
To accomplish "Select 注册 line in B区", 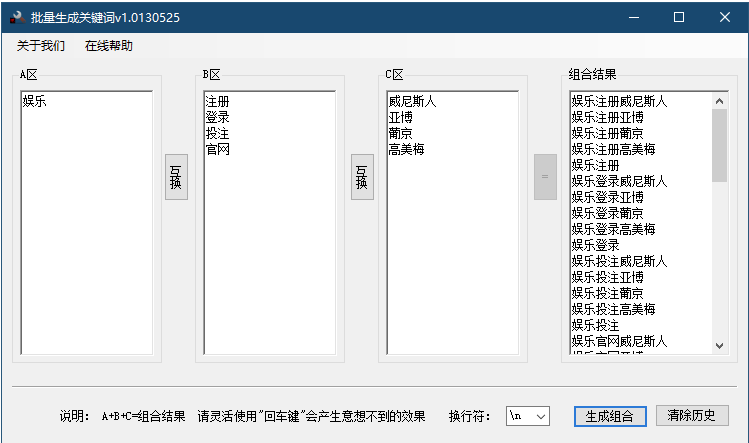I will [x=217, y=102].
